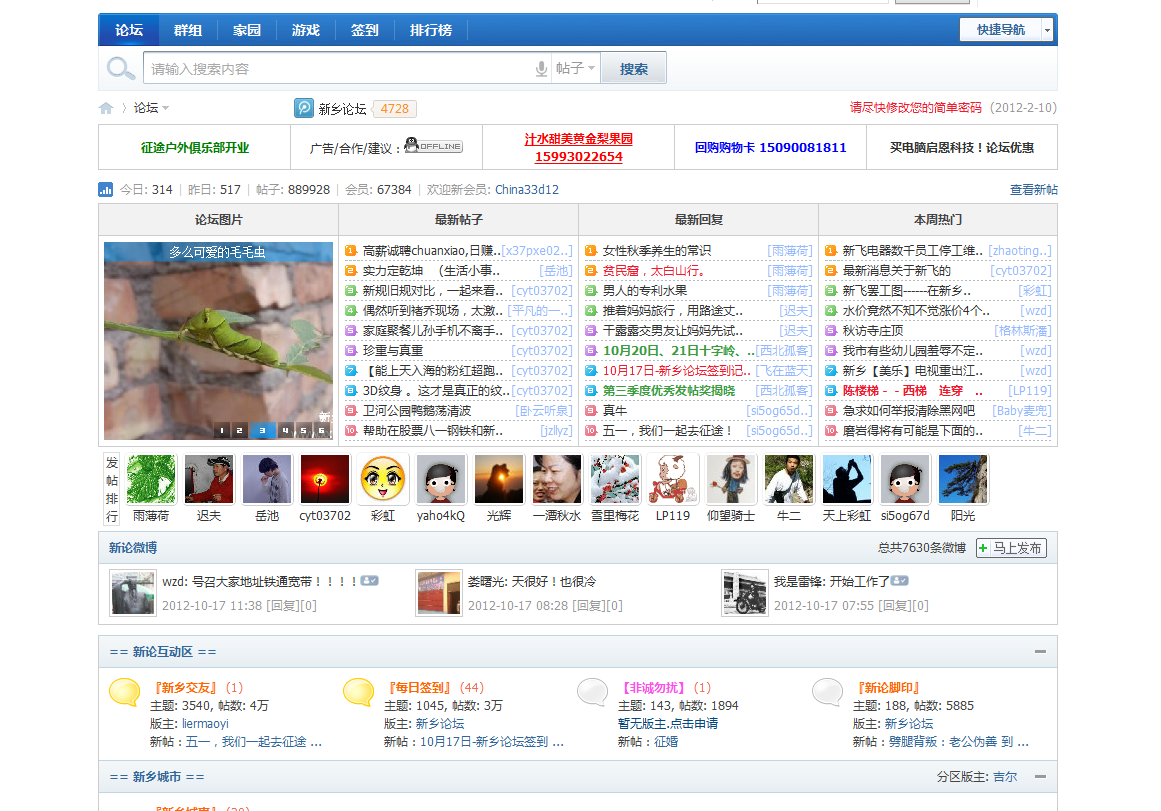The image size is (1161, 811).
Task: Click the yaho4kQ member avatar thumbnail
Action: [x=440, y=478]
